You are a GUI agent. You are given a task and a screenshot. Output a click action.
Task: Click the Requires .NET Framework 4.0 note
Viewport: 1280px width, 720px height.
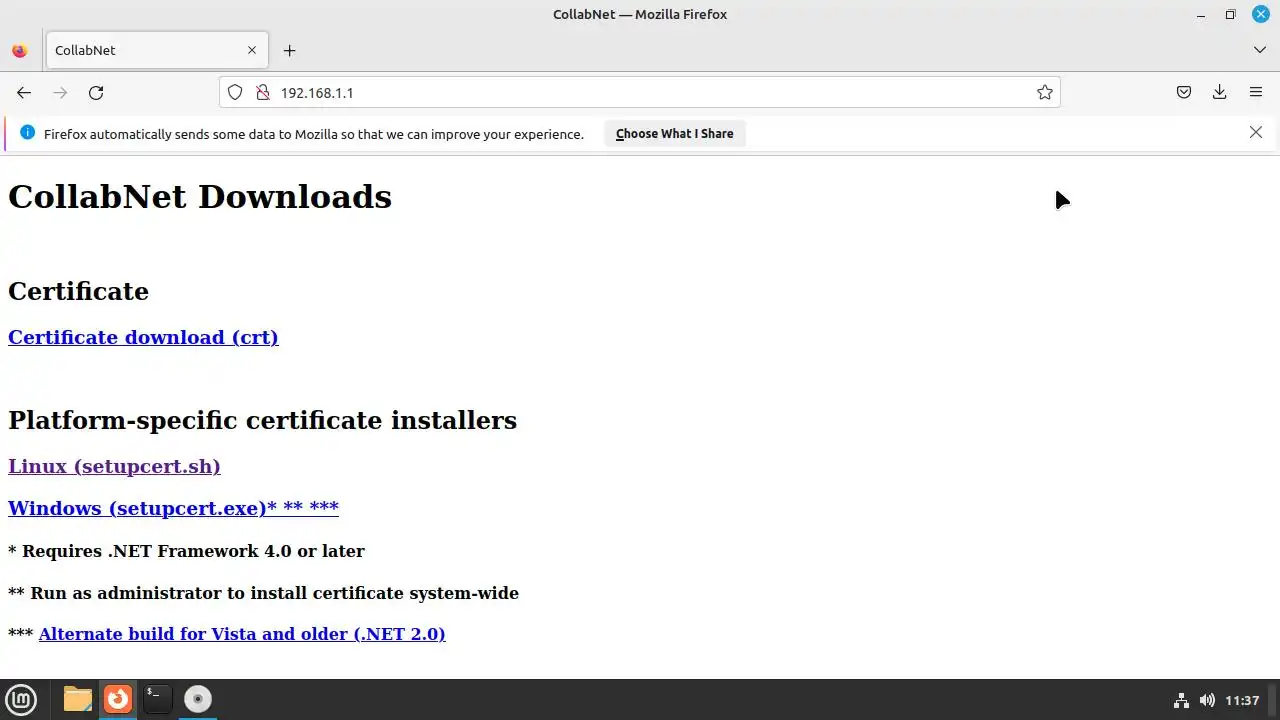pyautogui.click(x=186, y=551)
